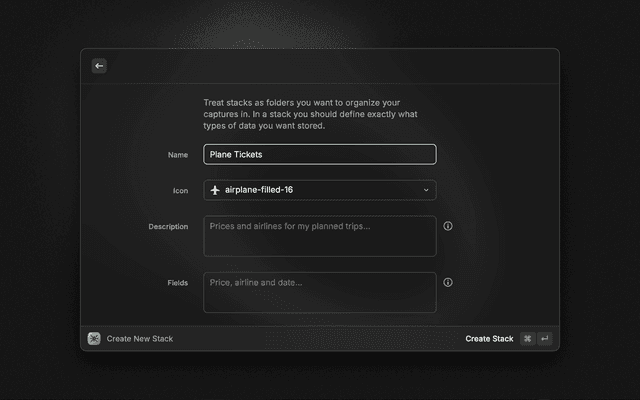
Task: Click the Description field label
Action: (x=168, y=227)
